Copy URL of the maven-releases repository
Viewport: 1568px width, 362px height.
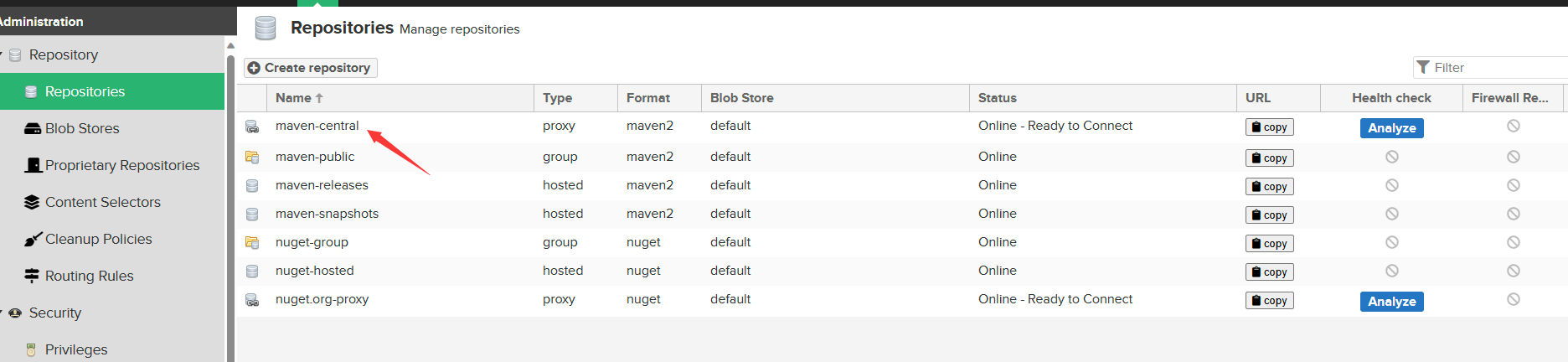(1269, 186)
